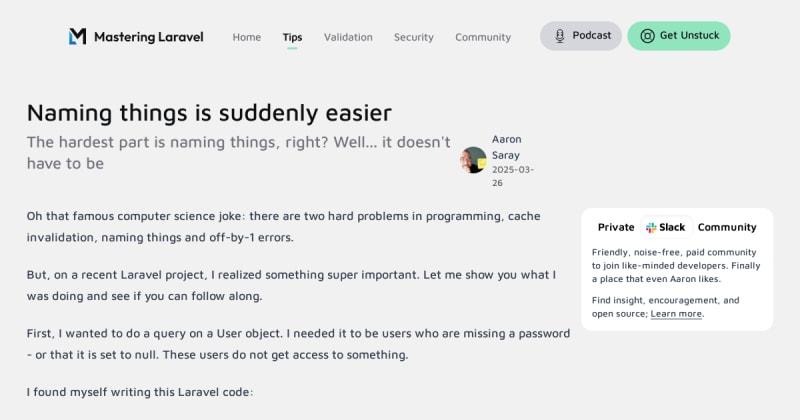800x420 pixels.
Task: Click the article date 2025-03-26
Action: click(513, 176)
